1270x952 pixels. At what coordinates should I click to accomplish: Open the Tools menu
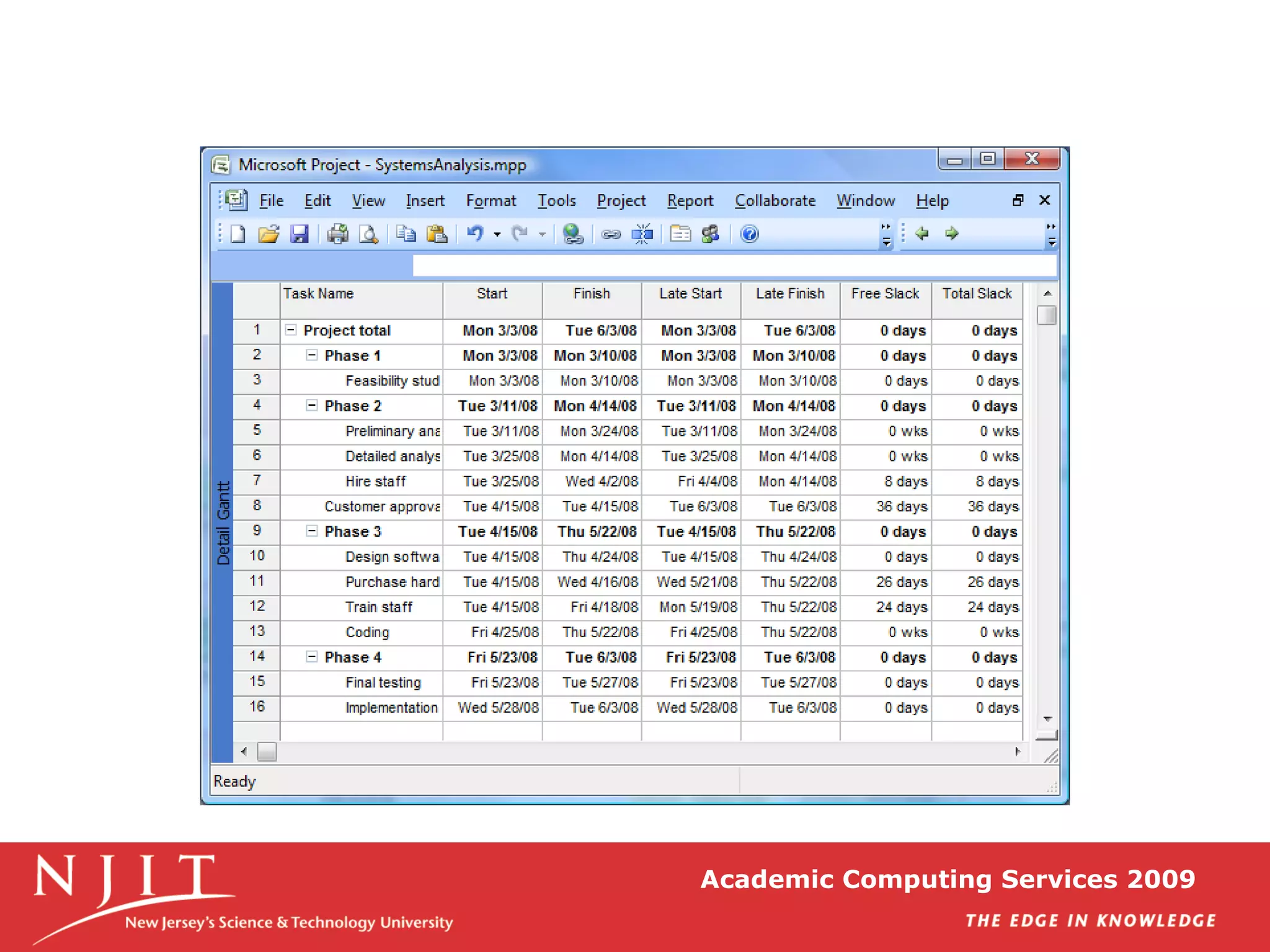pos(556,201)
